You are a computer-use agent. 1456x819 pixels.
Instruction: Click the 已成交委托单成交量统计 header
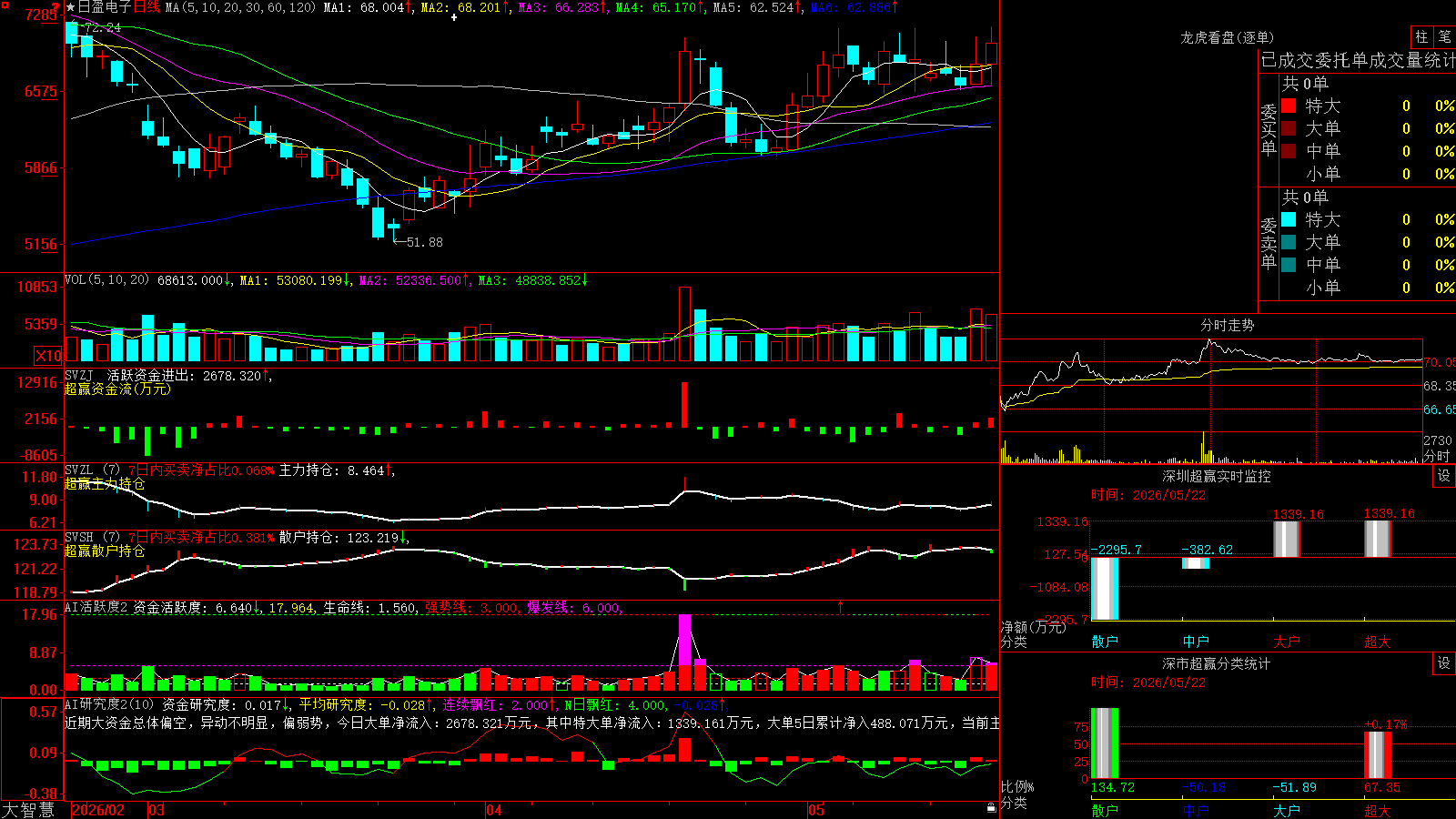[x=1358, y=61]
